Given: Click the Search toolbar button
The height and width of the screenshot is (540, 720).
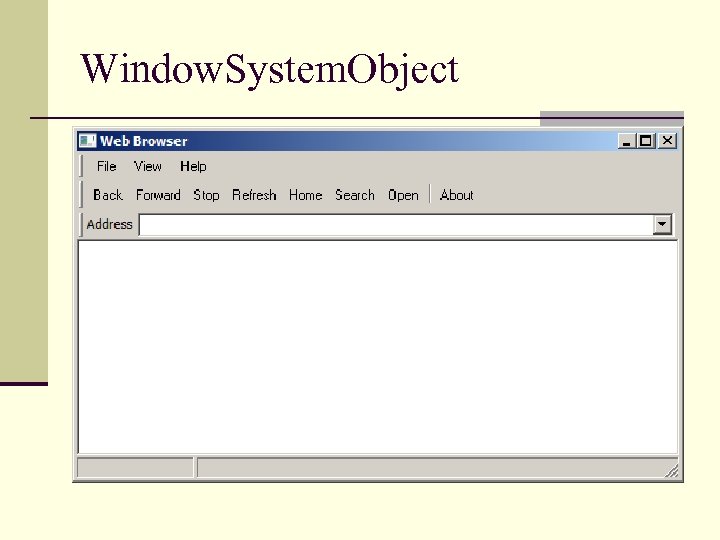Looking at the screenshot, I should point(354,195).
